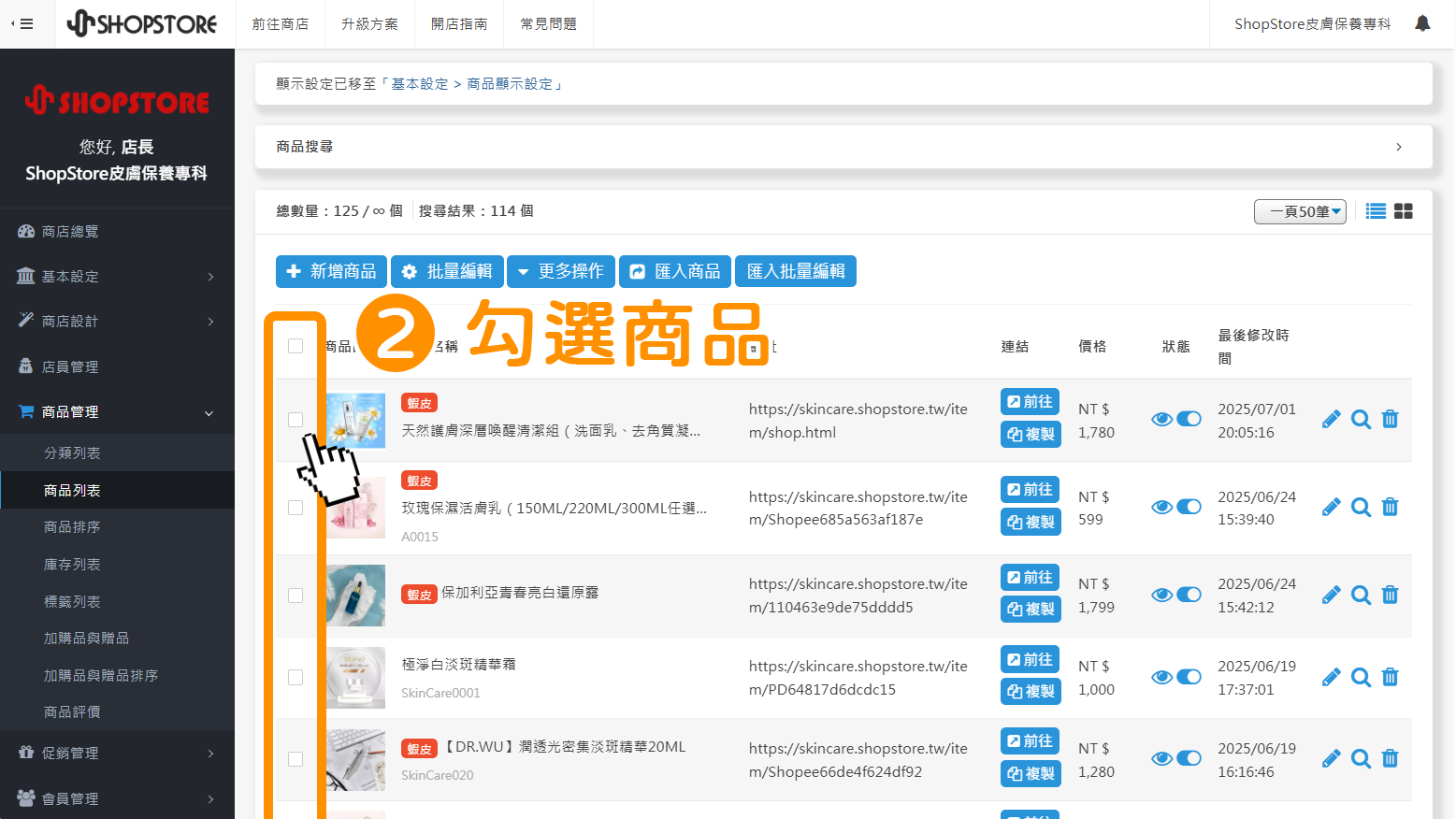Preview 天然護膚深層喚醒清潔組 with magnifier icon
The height and width of the screenshot is (819, 1456).
click(x=1362, y=419)
